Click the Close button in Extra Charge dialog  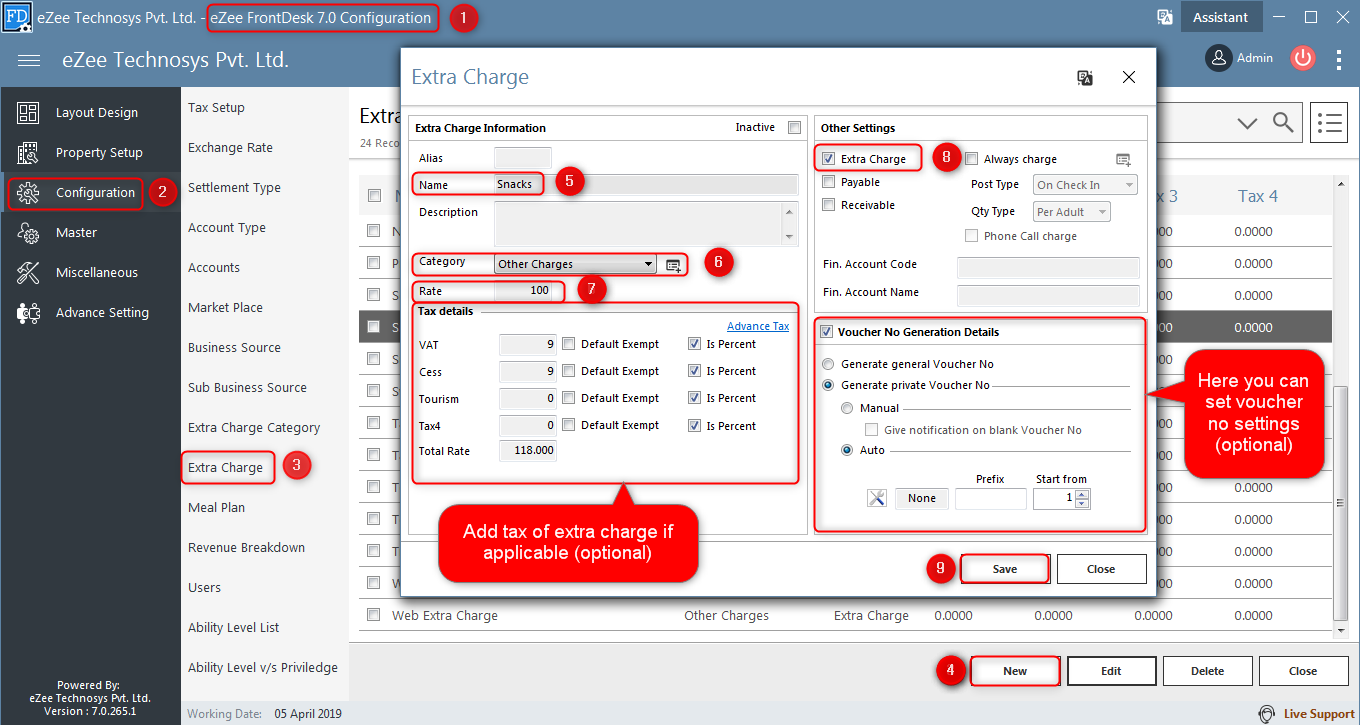click(1101, 569)
